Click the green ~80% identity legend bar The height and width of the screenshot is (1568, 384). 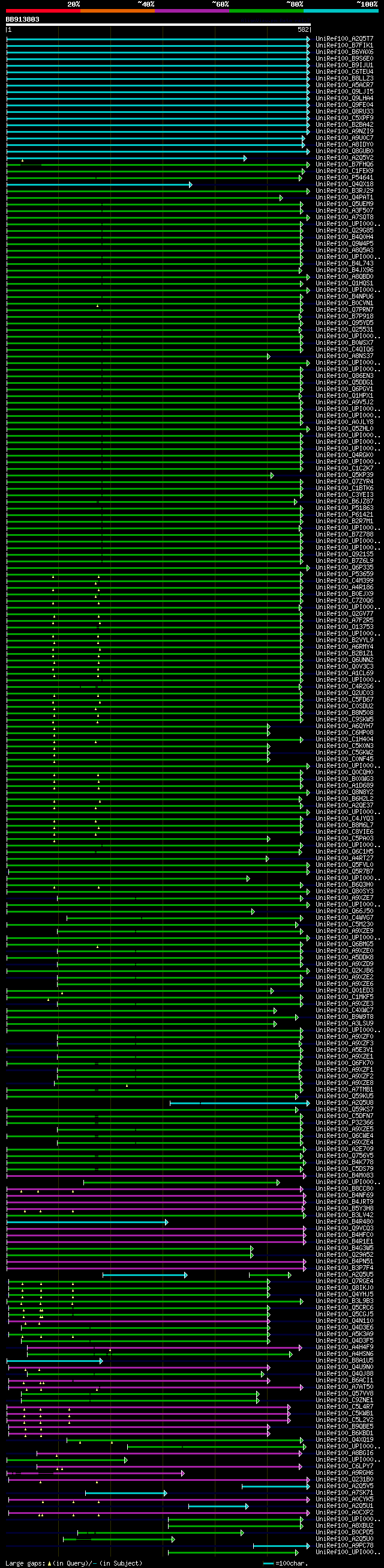[267, 10]
